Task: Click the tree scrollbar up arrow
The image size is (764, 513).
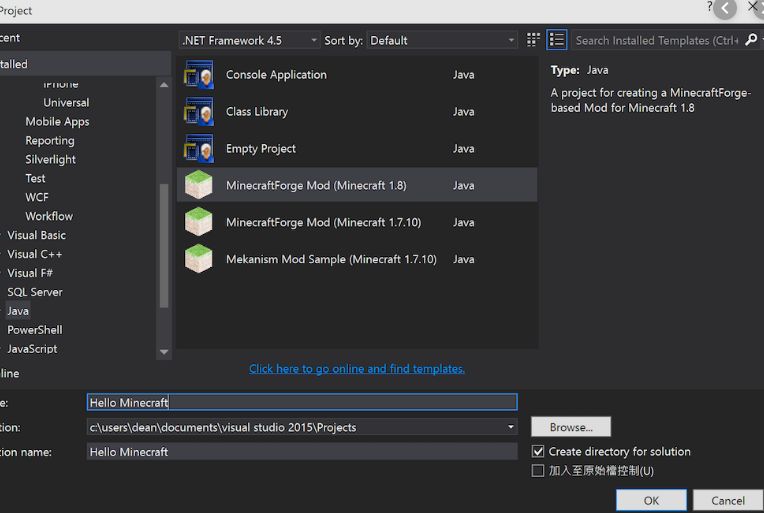Action: (x=164, y=85)
